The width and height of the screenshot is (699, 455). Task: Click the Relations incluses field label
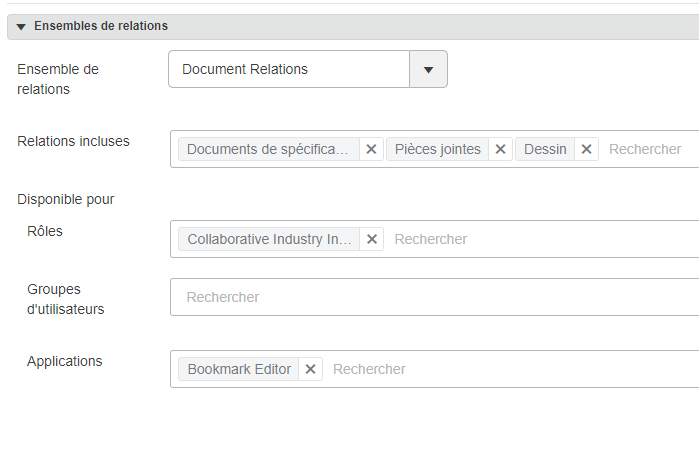click(x=73, y=141)
